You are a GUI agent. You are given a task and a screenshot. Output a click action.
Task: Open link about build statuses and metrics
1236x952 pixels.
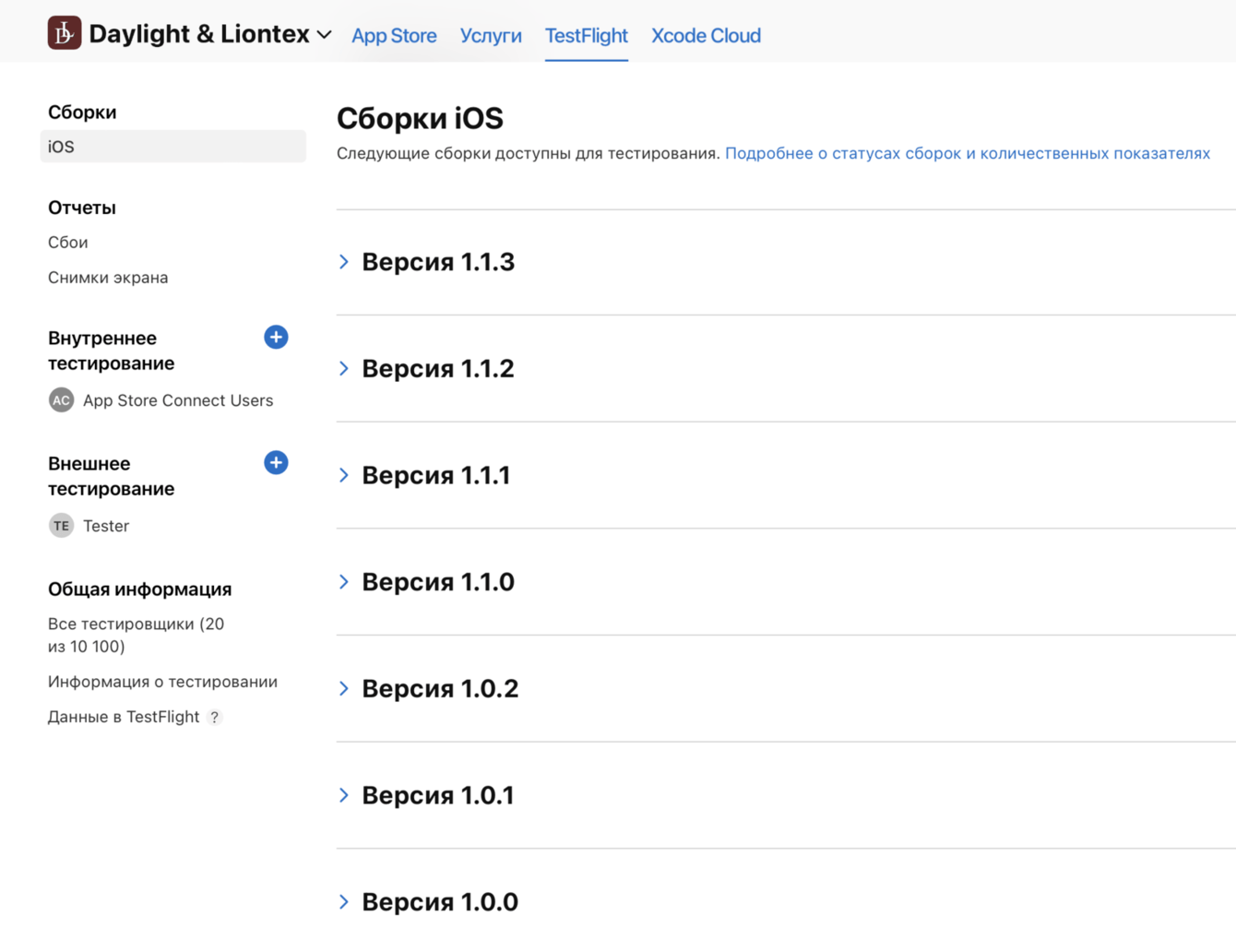coord(967,153)
